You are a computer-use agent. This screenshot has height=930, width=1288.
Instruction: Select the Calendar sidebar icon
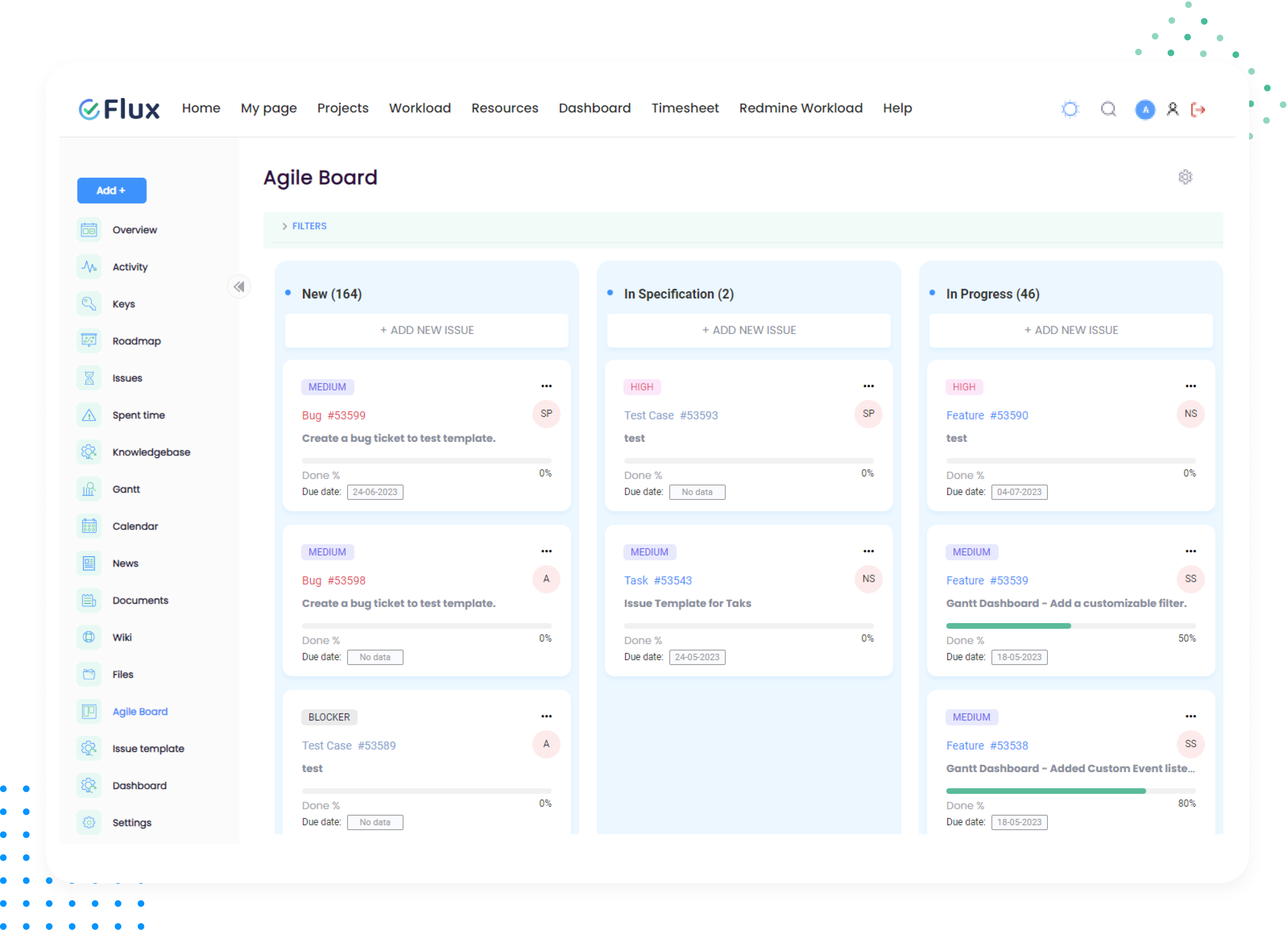point(89,526)
